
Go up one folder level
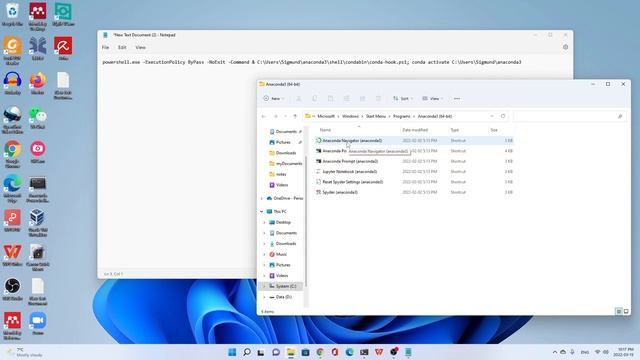(x=295, y=116)
